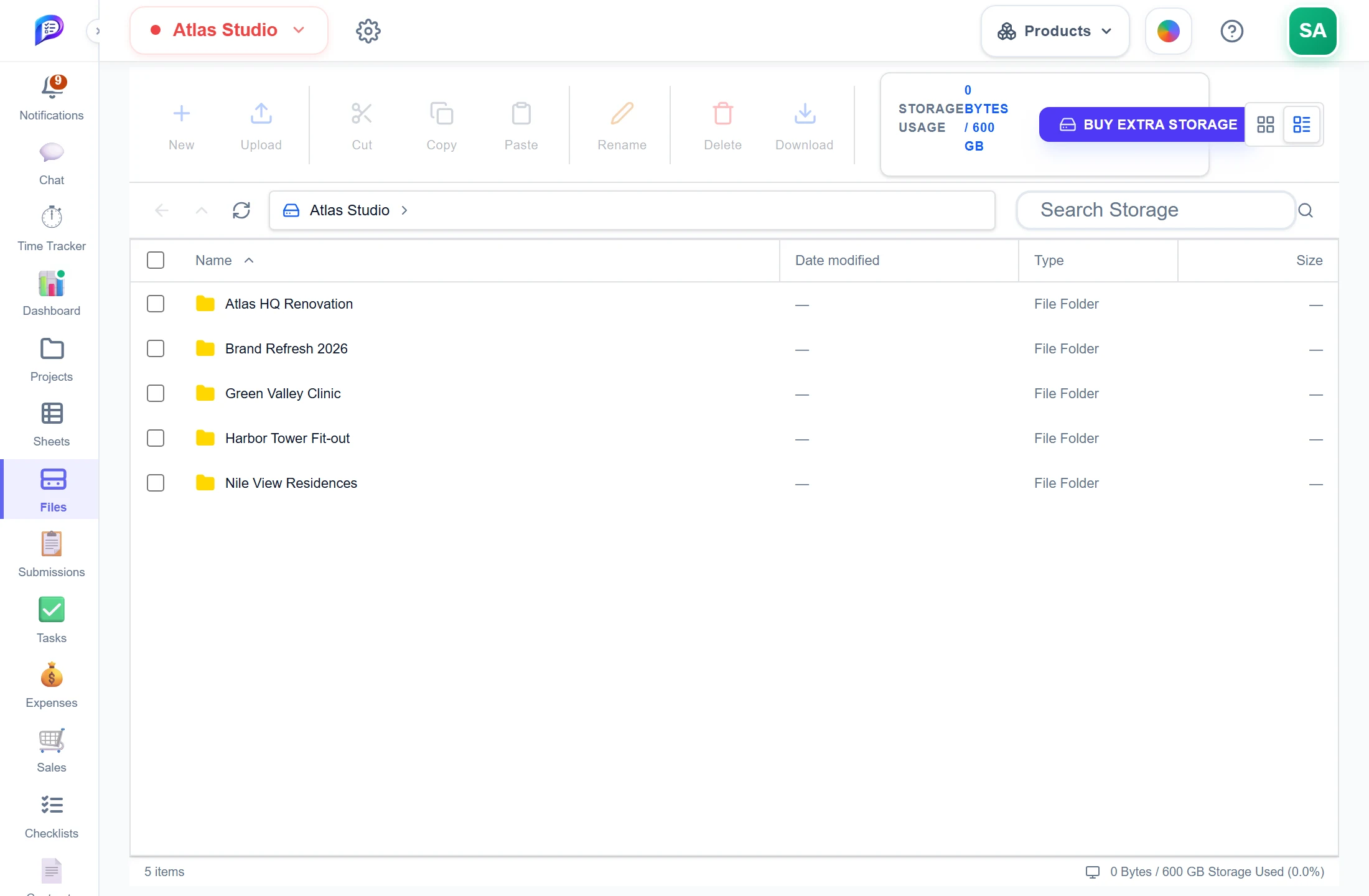Go to Dashboard in sidebar
The width and height of the screenshot is (1369, 896).
(52, 293)
